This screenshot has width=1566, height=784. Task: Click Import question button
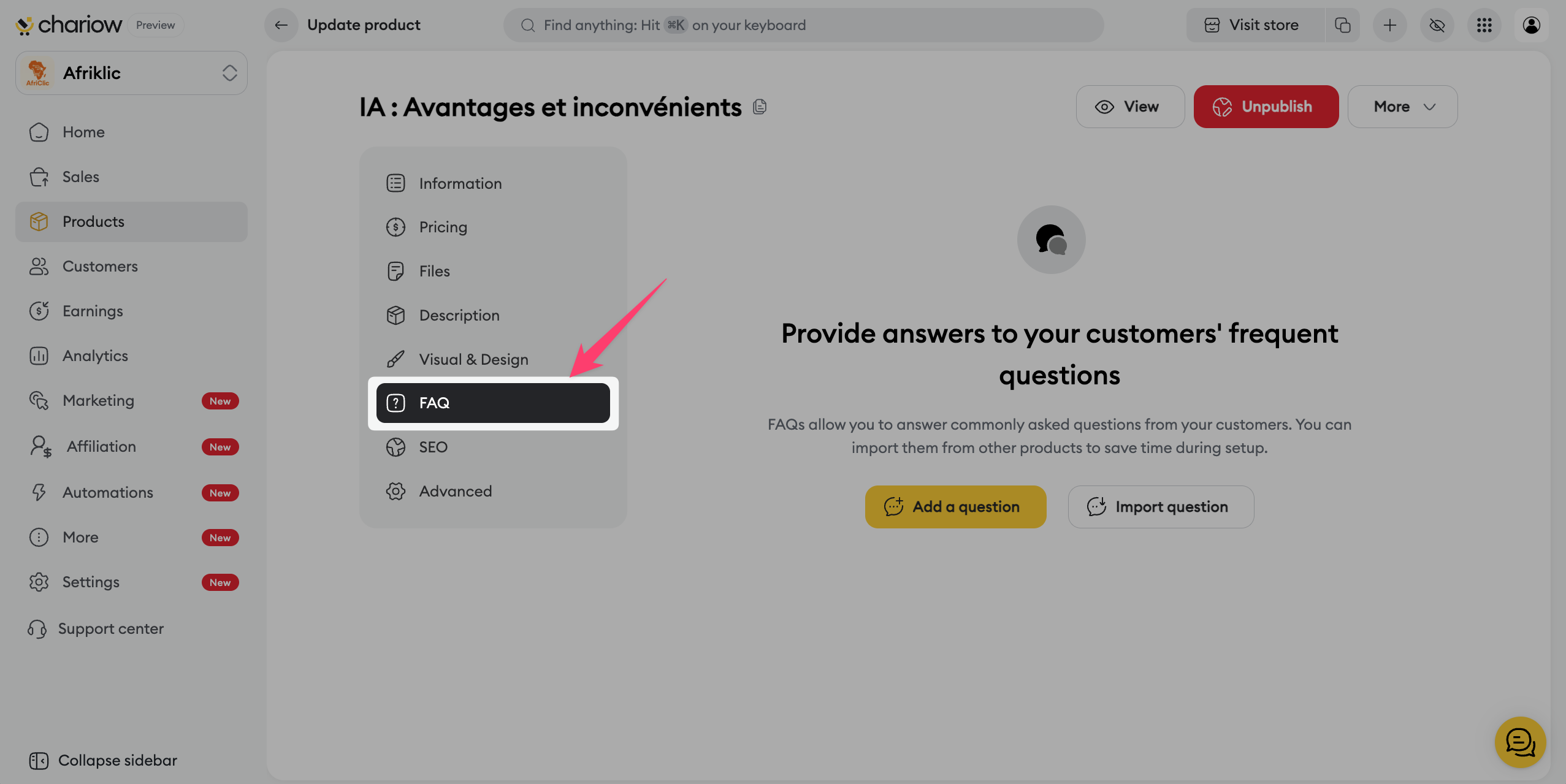(x=1161, y=507)
